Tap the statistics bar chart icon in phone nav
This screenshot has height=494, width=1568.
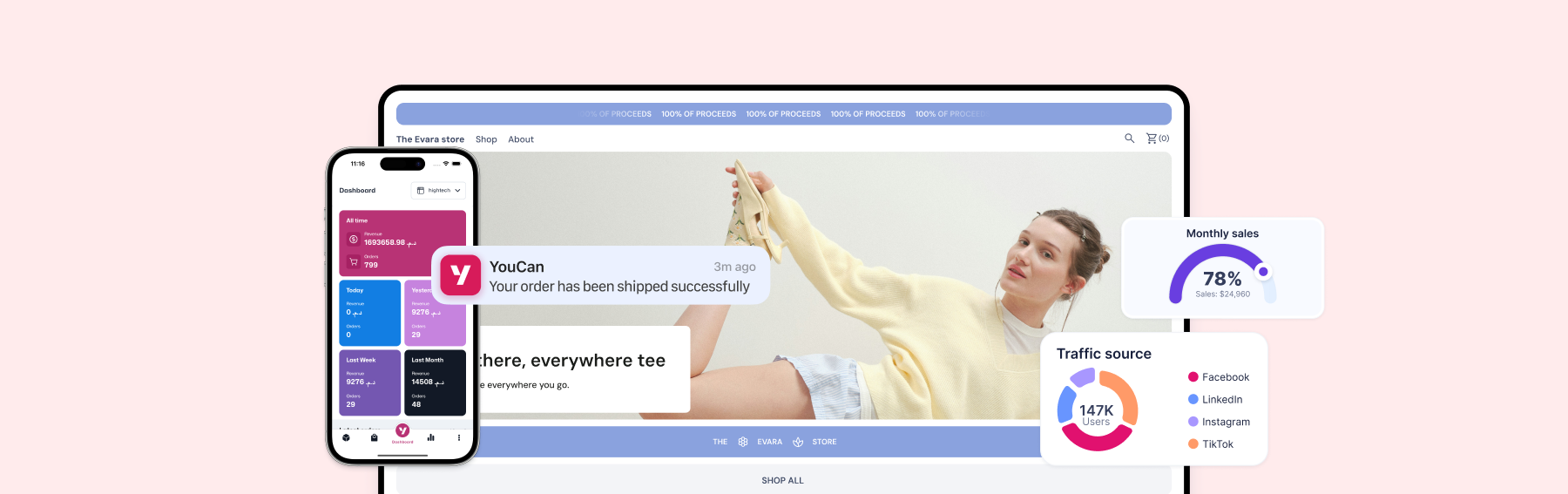pyautogui.click(x=430, y=437)
